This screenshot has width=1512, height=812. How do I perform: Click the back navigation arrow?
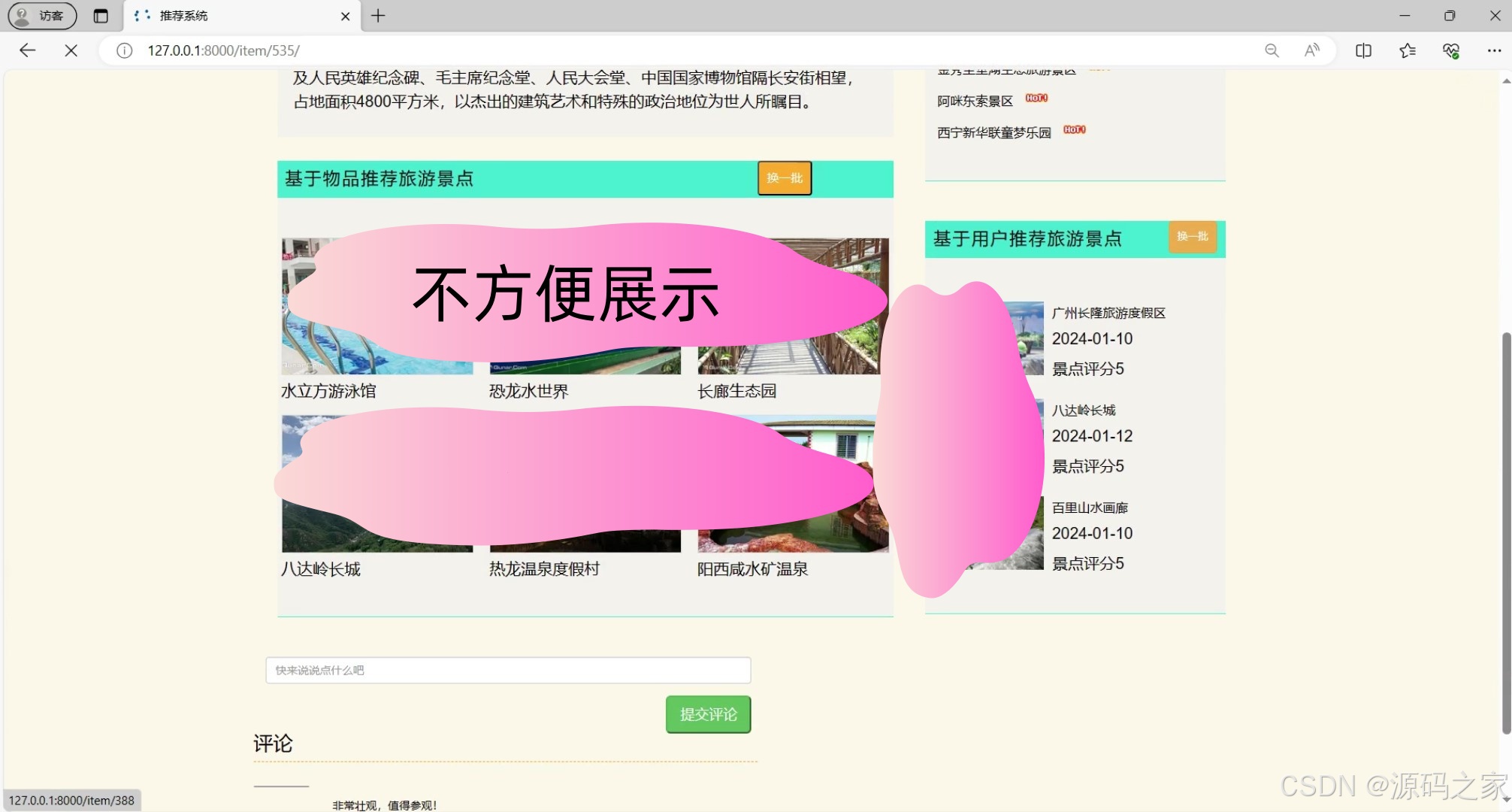(x=27, y=50)
